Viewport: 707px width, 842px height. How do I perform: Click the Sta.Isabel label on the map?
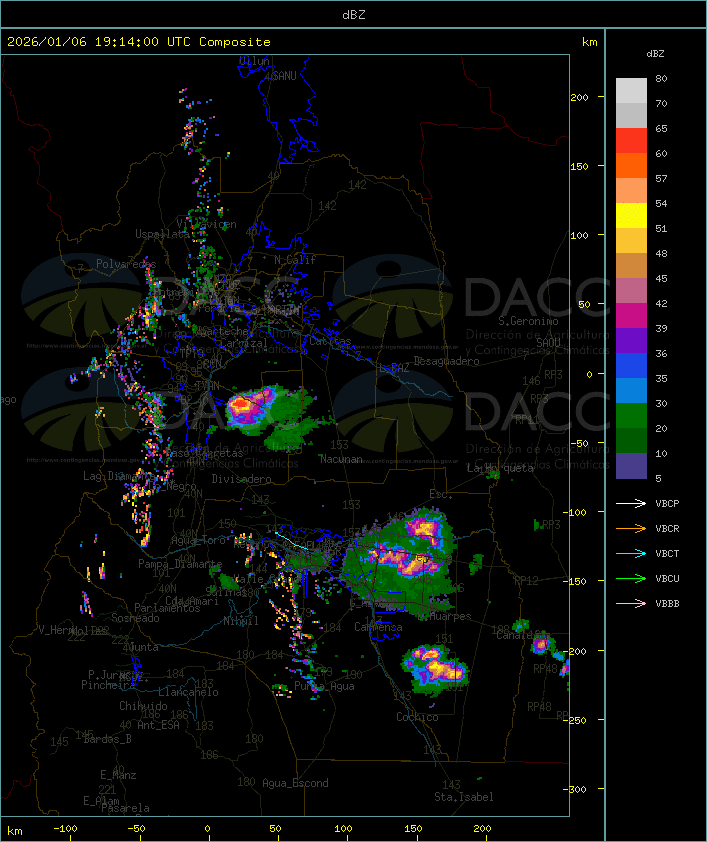point(464,797)
